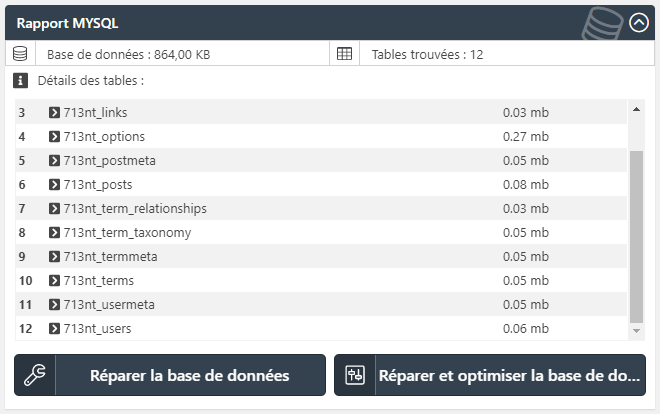660x414 pixels.
Task: Expand the 713nt_links table arrow
Action: pos(54,112)
